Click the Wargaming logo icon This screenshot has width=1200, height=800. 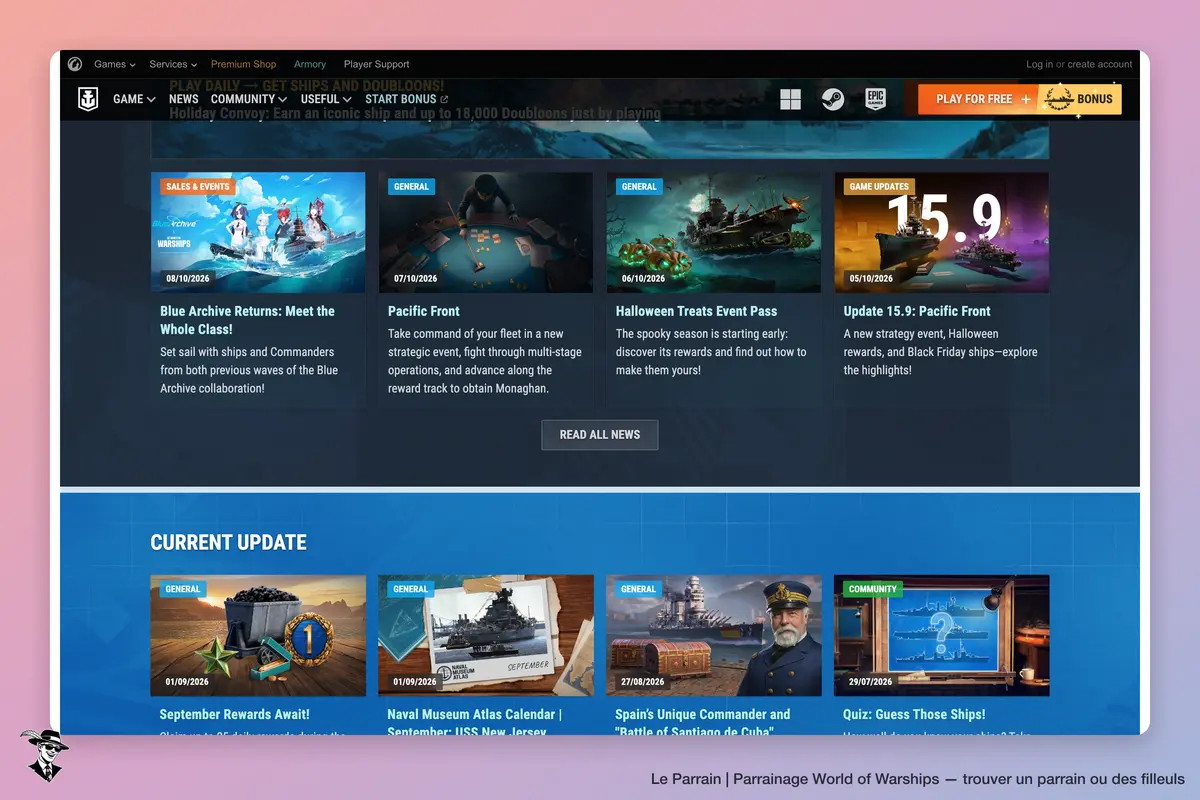pos(74,64)
